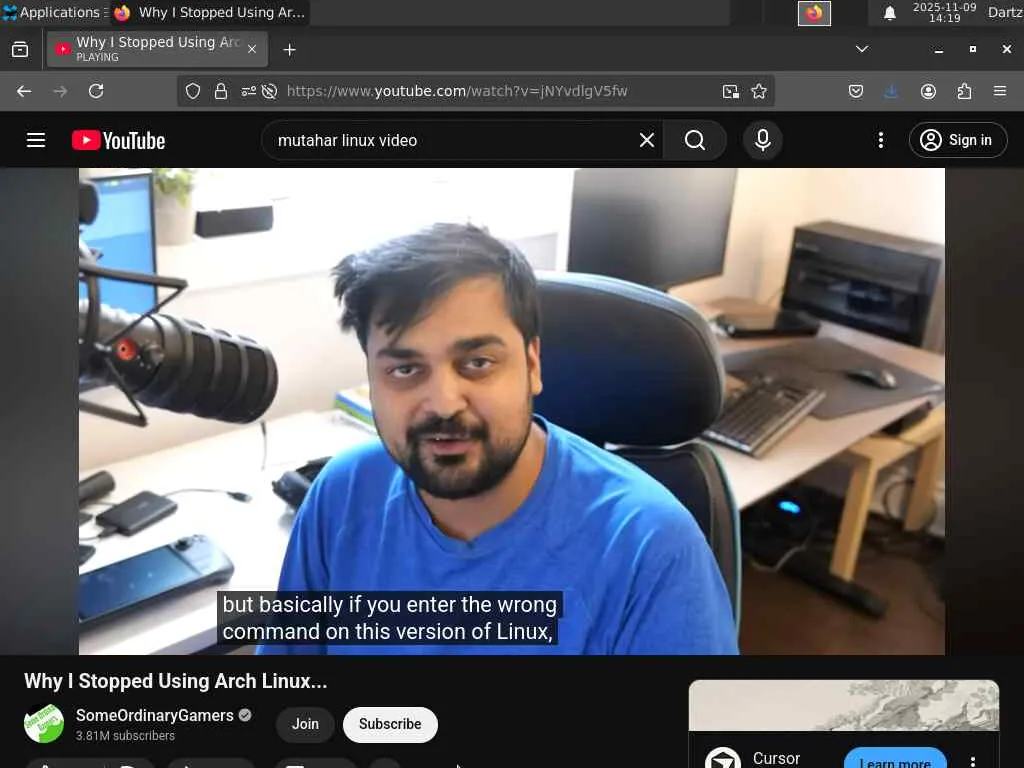Viewport: 1024px width, 768px height.
Task: Focus the YouTube URL address bar
Action: 457,91
